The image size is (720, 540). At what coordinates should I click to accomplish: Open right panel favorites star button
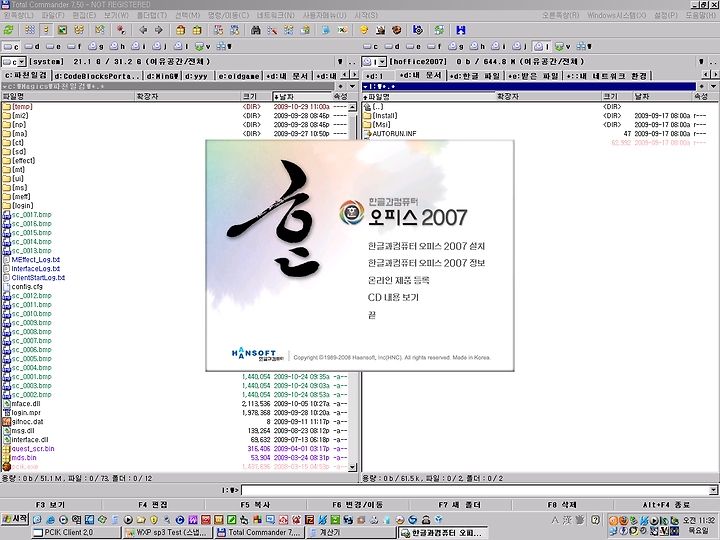point(701,86)
